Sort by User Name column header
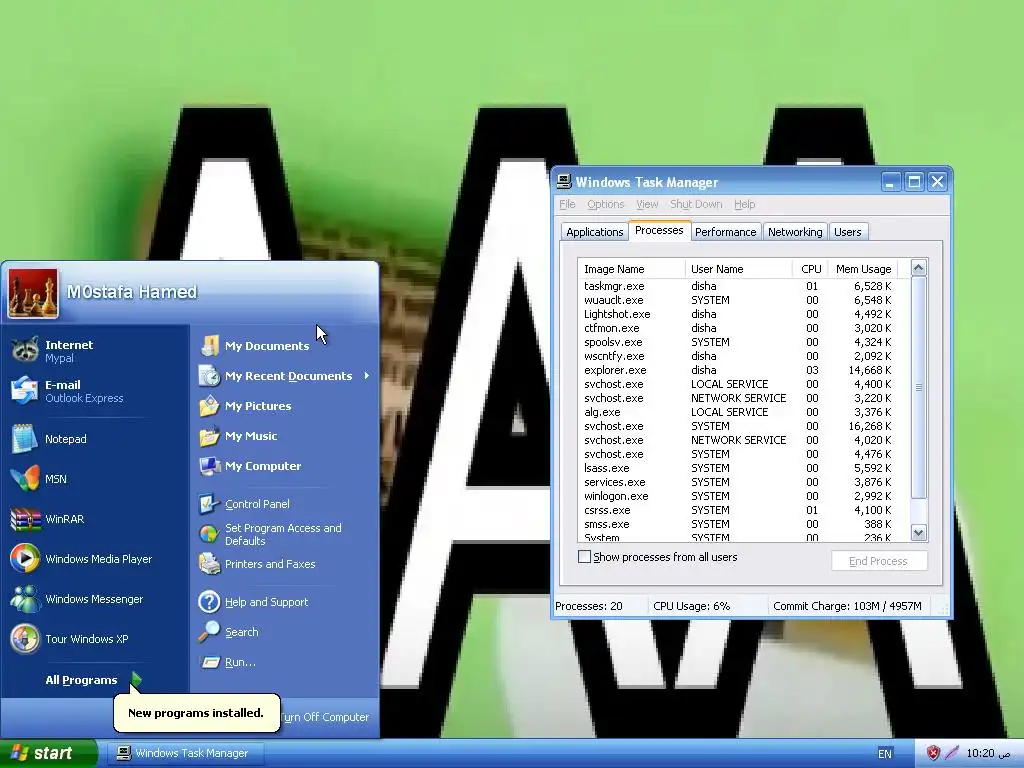 click(x=739, y=268)
